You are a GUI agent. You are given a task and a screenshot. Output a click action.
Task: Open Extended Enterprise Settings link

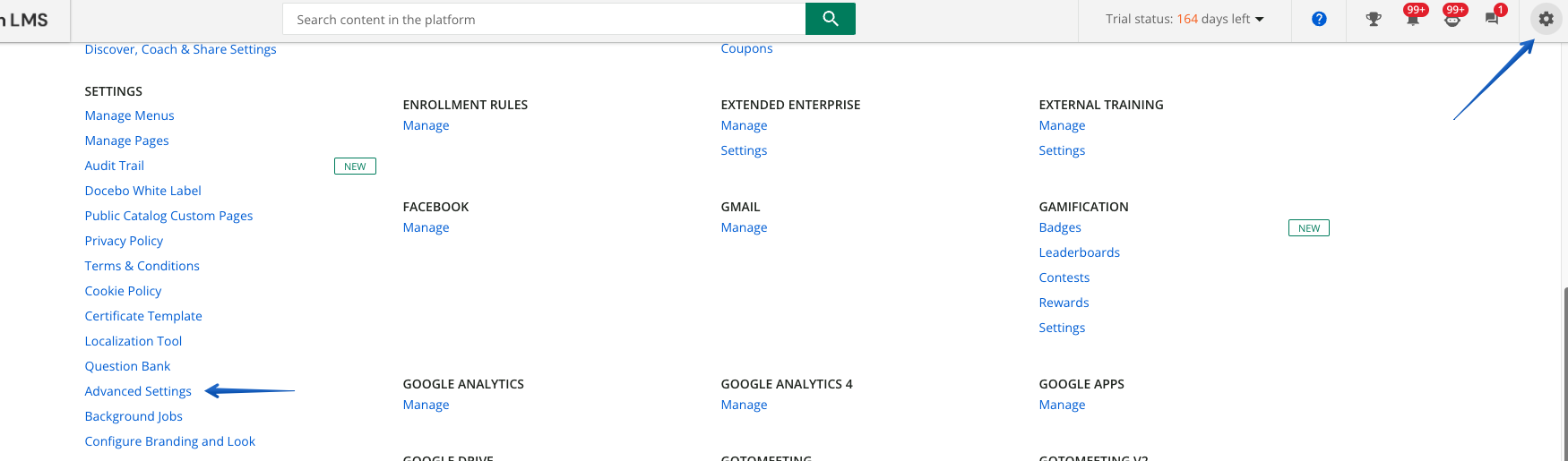(744, 150)
